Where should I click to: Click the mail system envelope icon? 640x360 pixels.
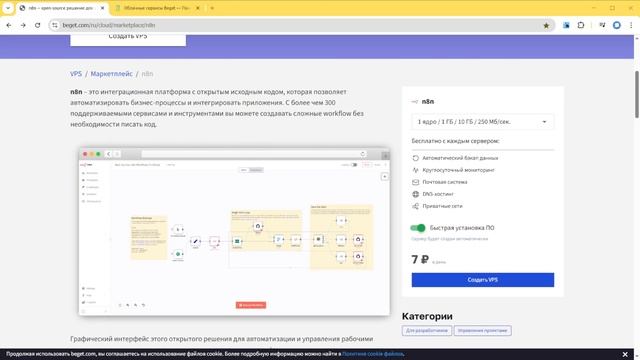click(416, 182)
